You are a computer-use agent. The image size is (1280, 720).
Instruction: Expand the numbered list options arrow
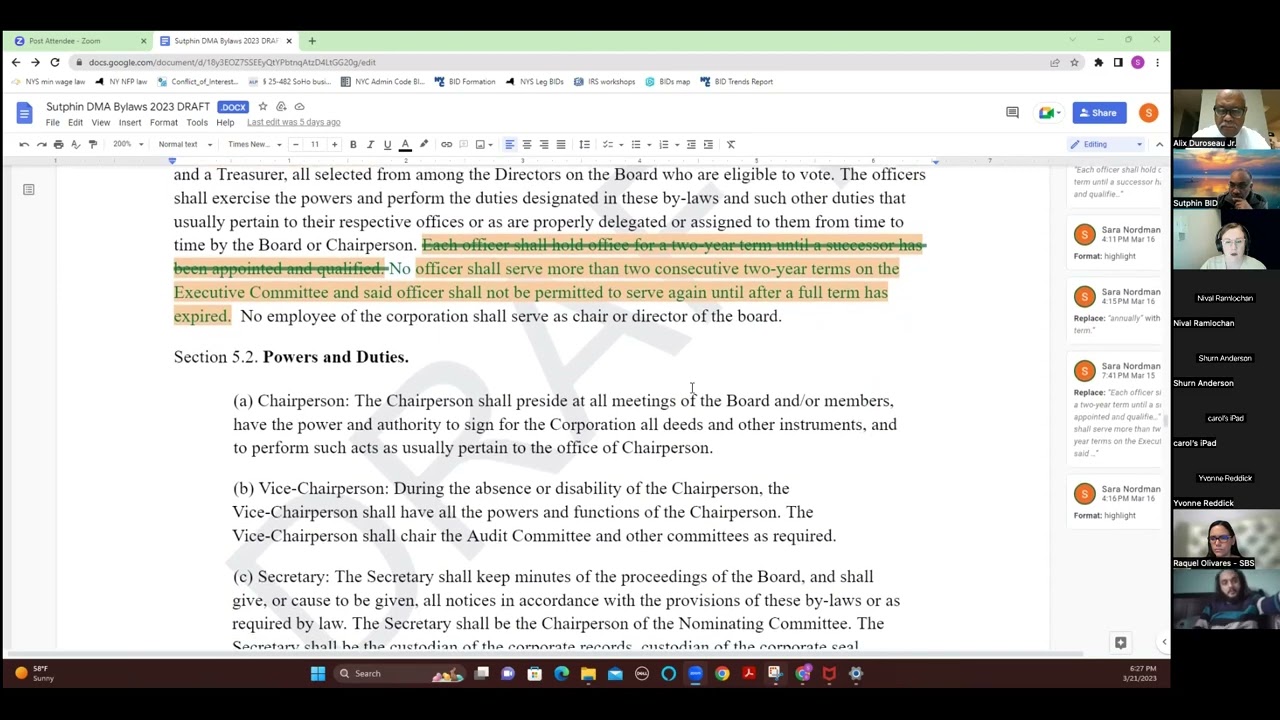[676, 144]
